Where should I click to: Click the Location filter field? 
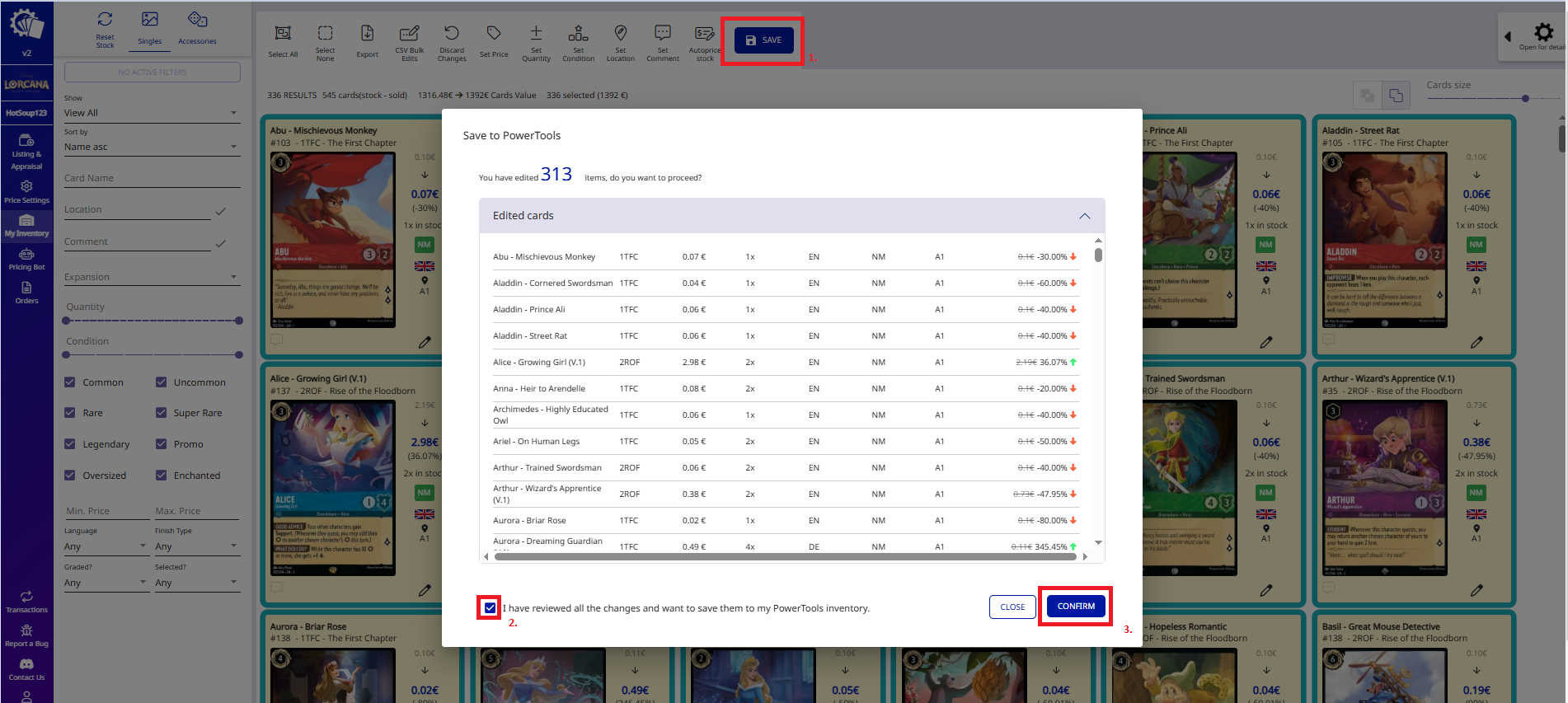pos(137,210)
